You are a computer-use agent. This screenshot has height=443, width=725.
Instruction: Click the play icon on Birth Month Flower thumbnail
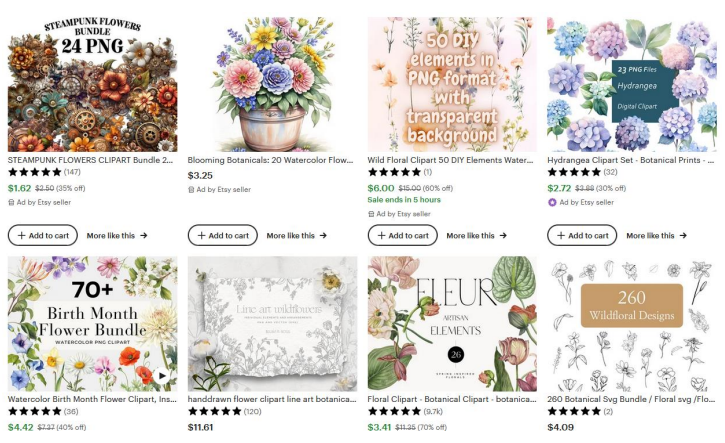162,375
